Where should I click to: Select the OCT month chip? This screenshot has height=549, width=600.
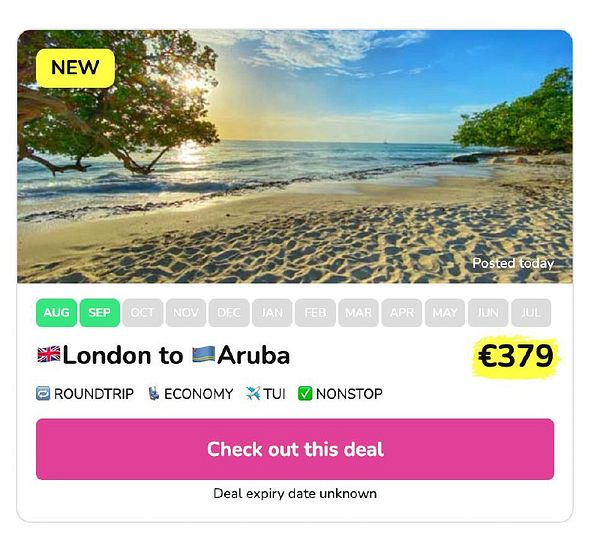pos(143,313)
